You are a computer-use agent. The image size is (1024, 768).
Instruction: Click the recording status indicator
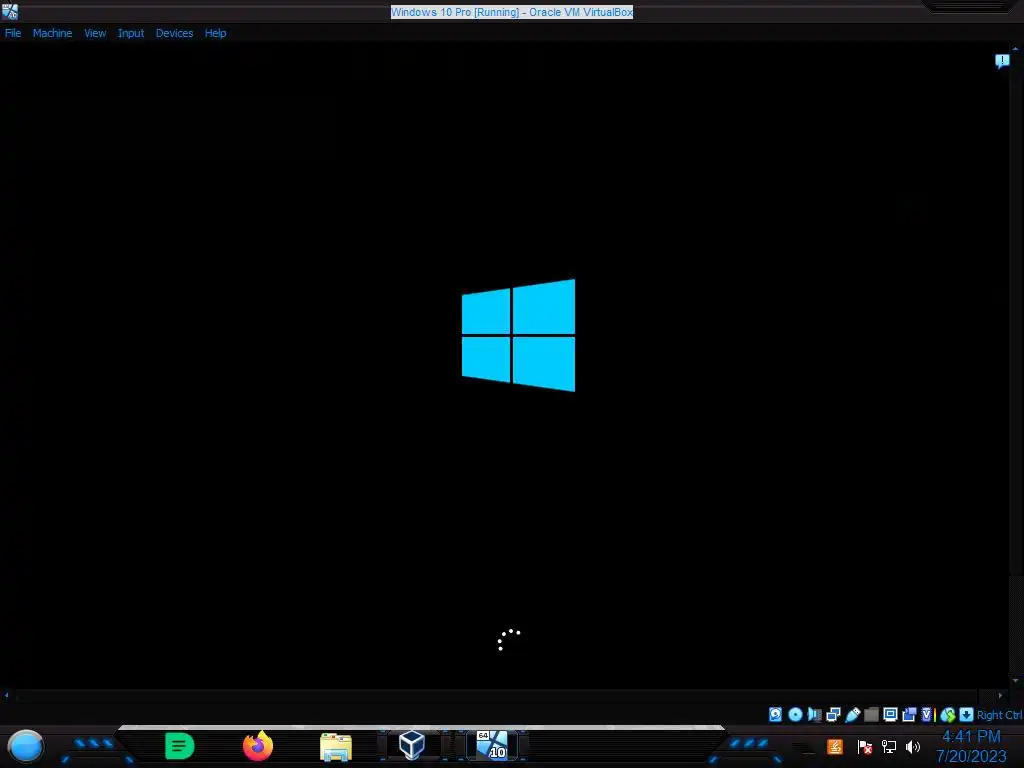pyautogui.click(x=909, y=714)
